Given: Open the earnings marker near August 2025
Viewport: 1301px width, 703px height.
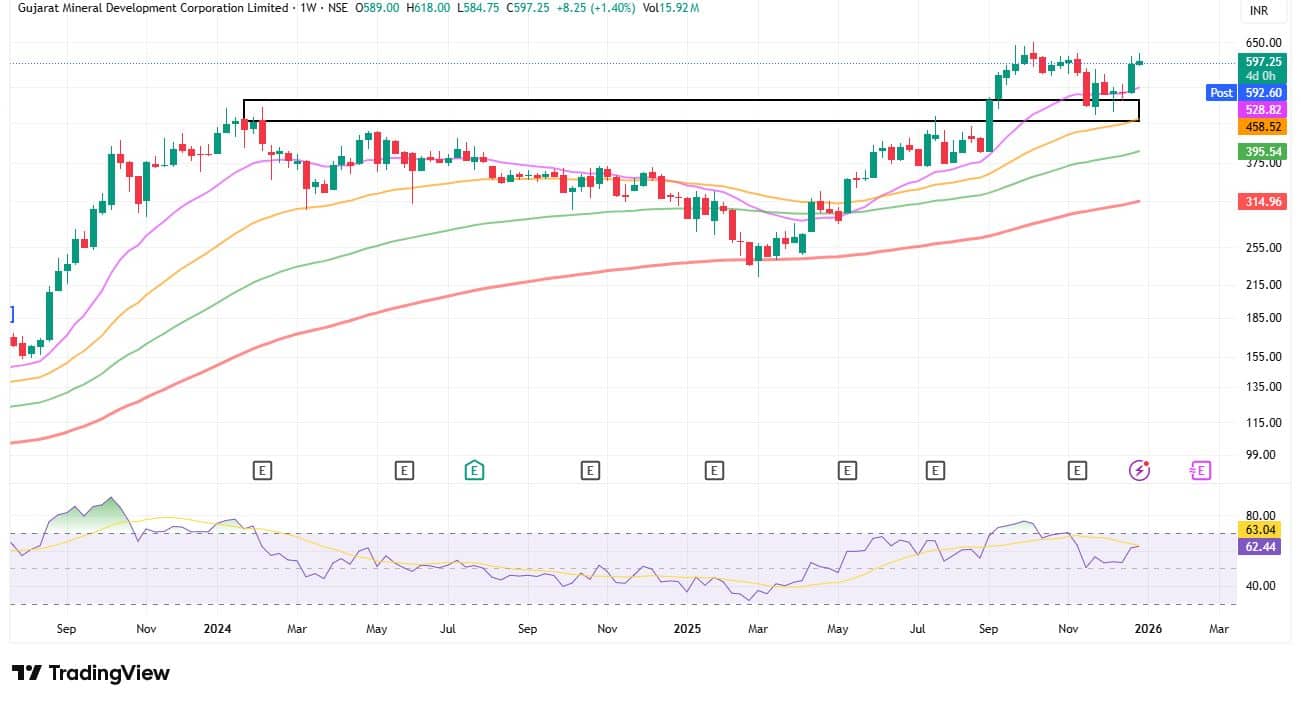Looking at the screenshot, I should [935, 469].
